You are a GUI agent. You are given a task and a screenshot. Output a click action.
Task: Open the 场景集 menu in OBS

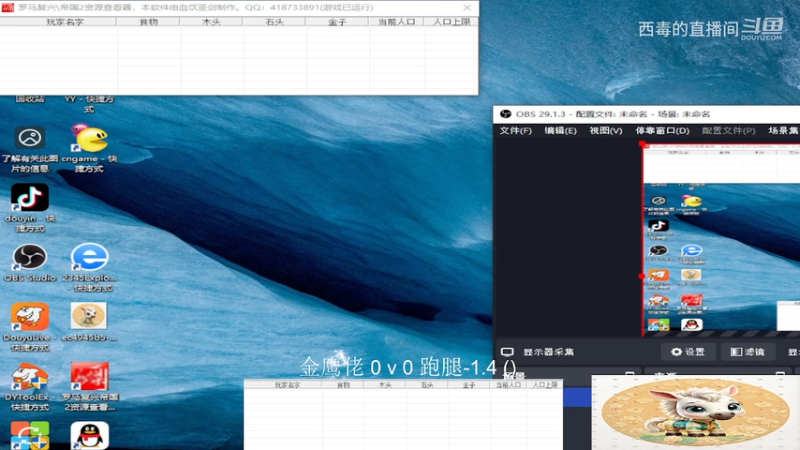point(784,131)
